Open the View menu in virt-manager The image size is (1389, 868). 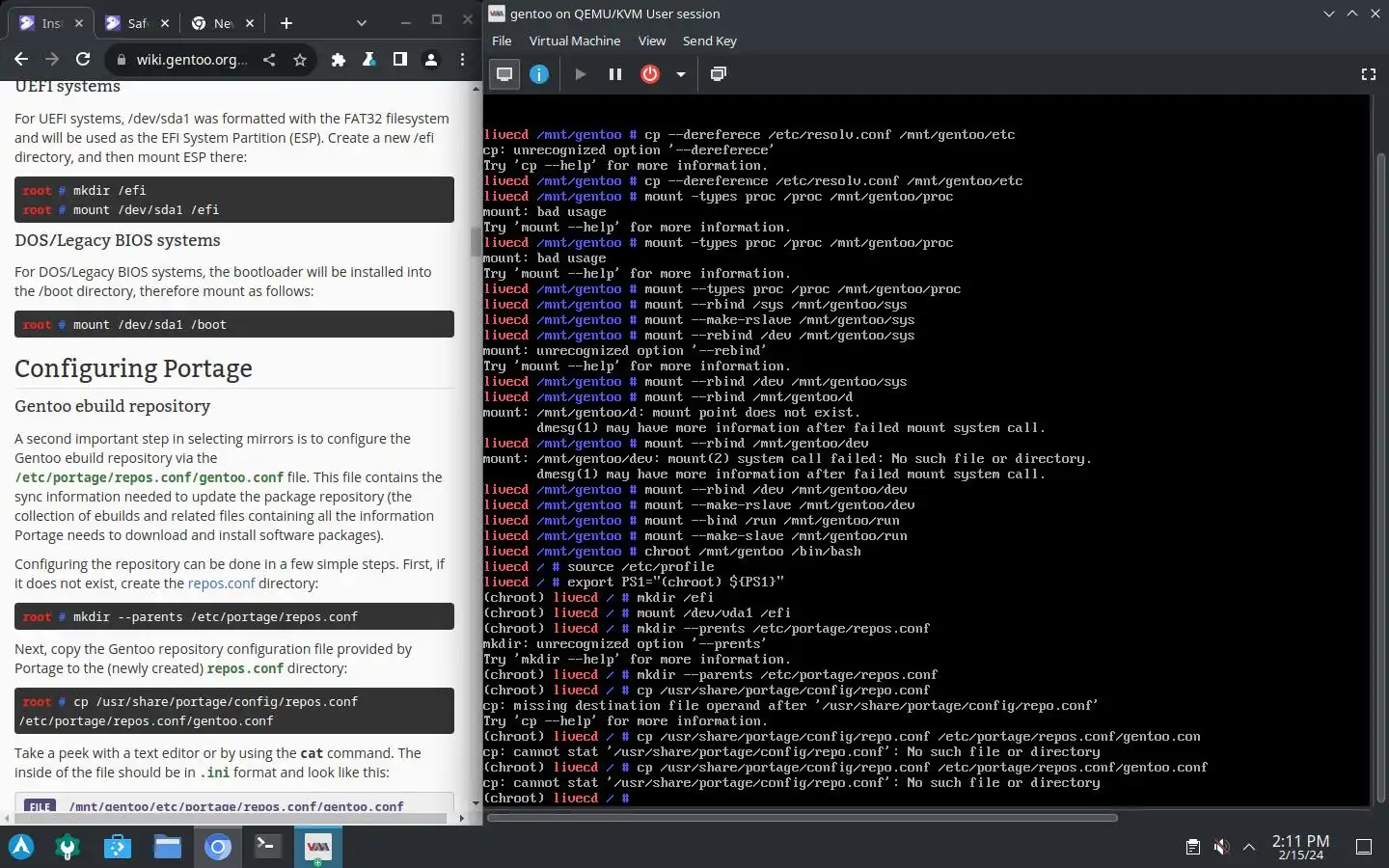tap(652, 41)
